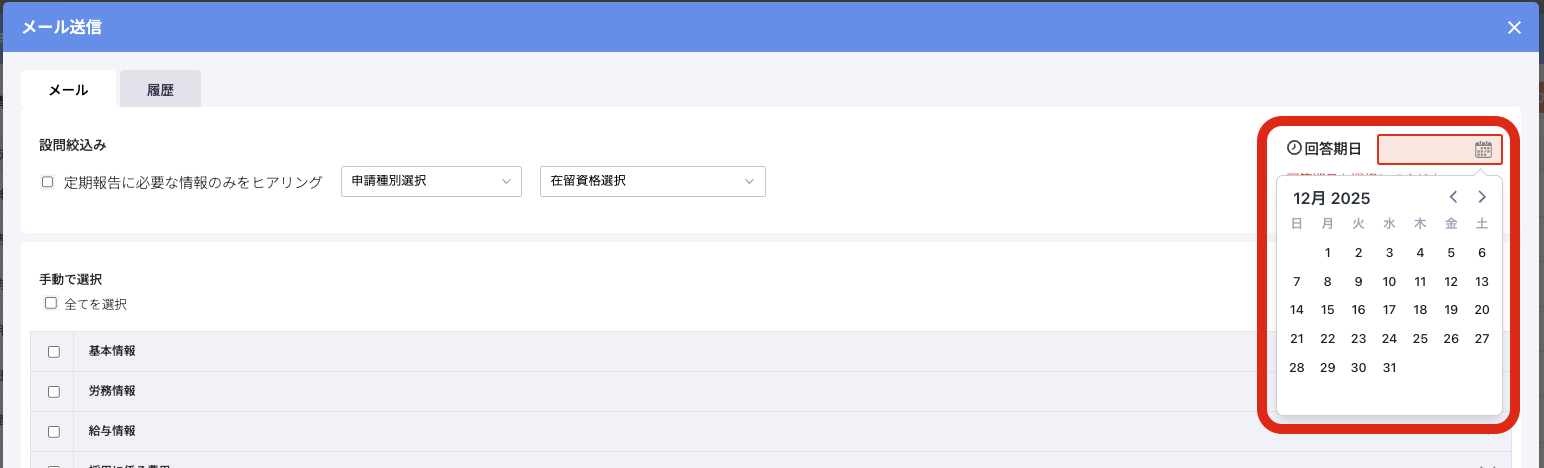
Task: Switch to the メール tab
Action: point(69,89)
